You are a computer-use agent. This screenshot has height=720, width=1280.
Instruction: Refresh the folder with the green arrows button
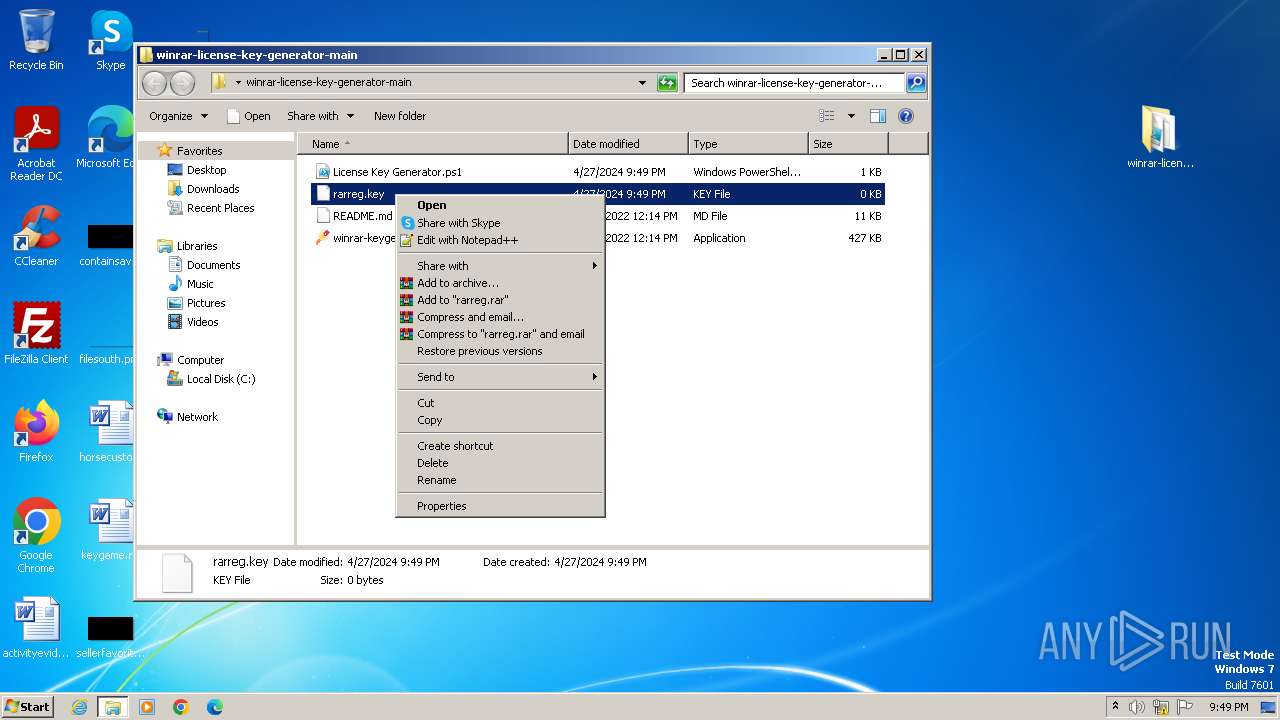(667, 83)
